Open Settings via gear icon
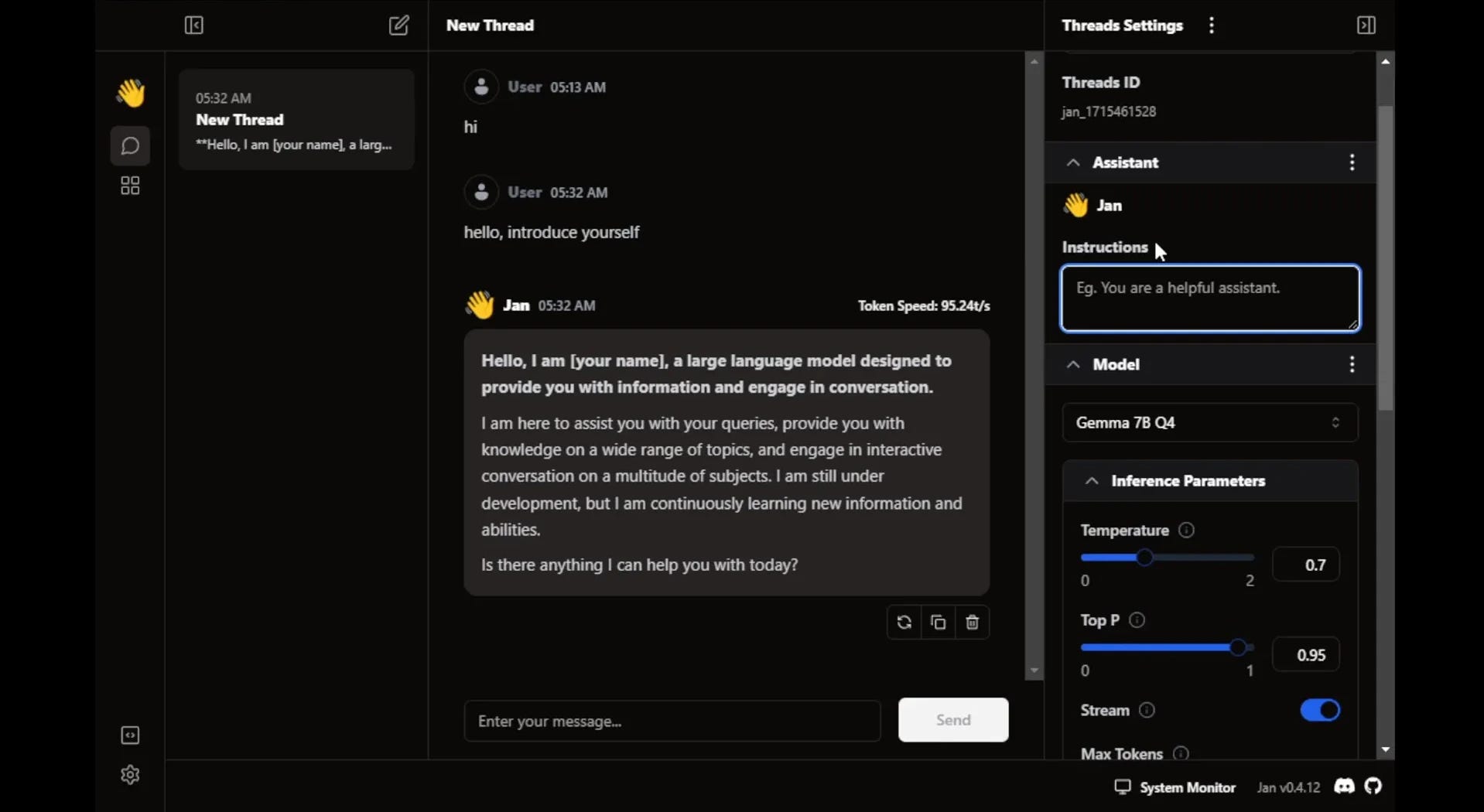The width and height of the screenshot is (1484, 812). pyautogui.click(x=129, y=775)
